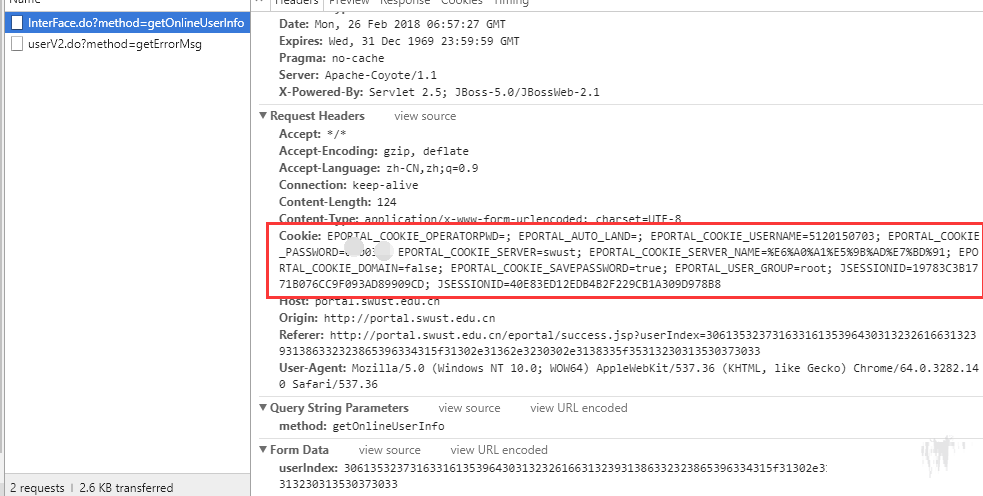Switch to the Preview tab
The height and width of the screenshot is (496, 983).
tap(349, 3)
